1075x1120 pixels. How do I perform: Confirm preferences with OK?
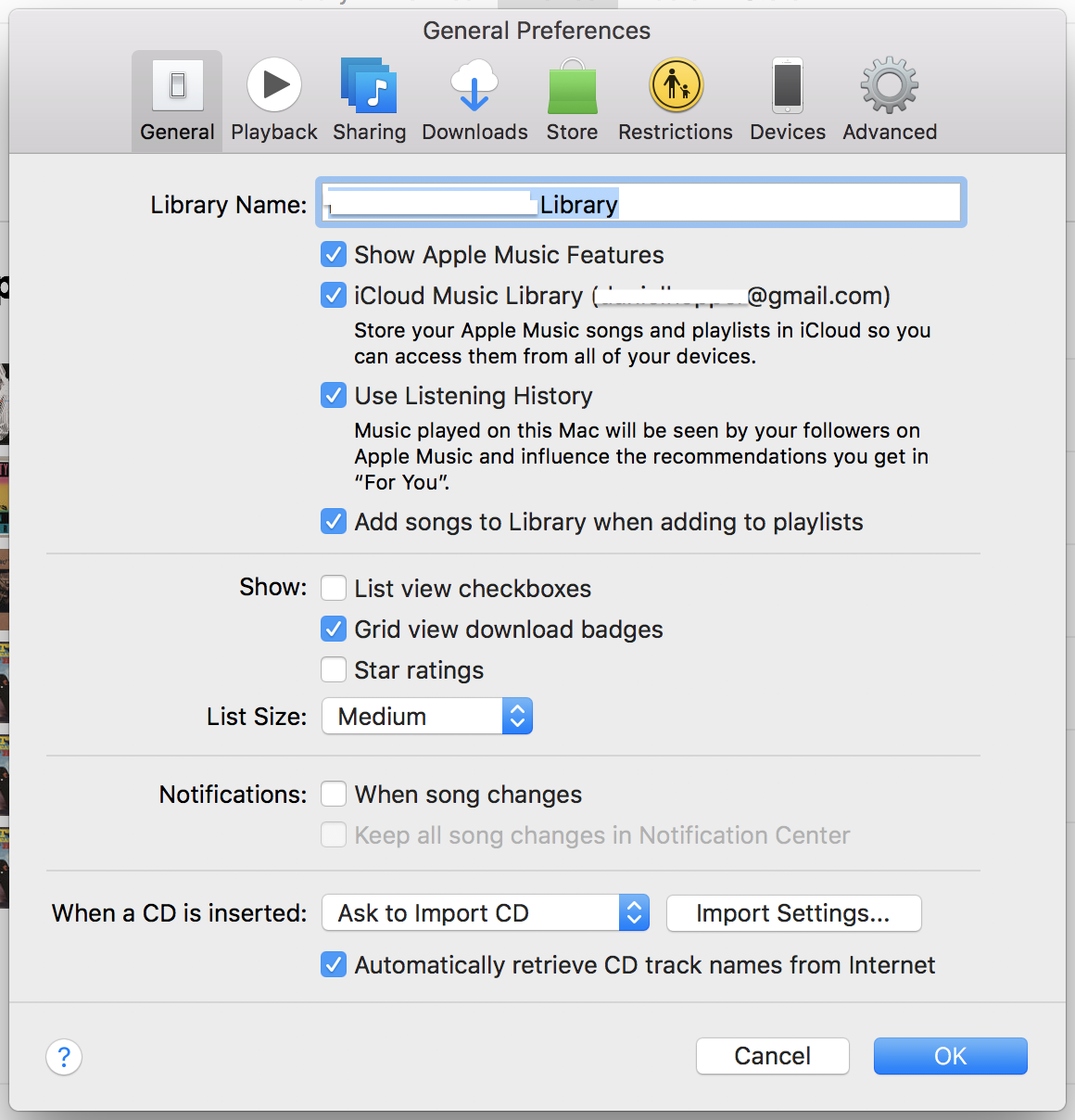pyautogui.click(x=951, y=1056)
